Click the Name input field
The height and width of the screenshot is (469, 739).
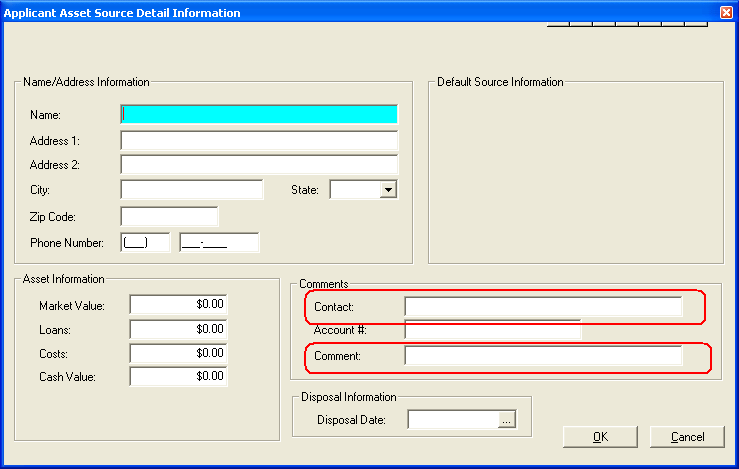pos(258,115)
